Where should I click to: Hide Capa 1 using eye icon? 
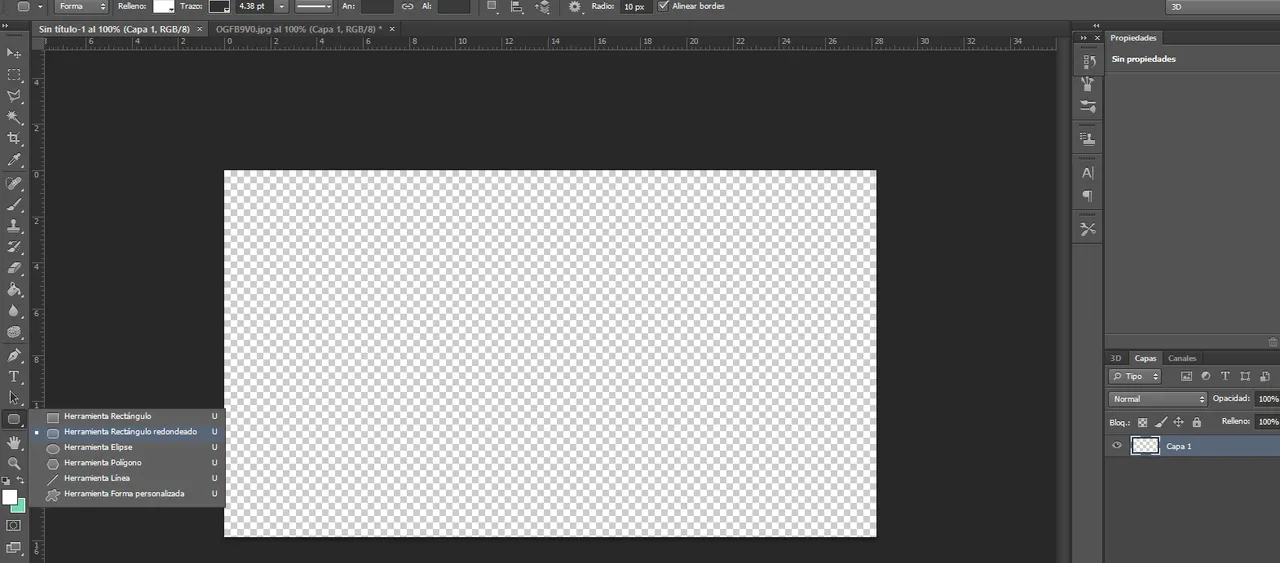(1117, 446)
